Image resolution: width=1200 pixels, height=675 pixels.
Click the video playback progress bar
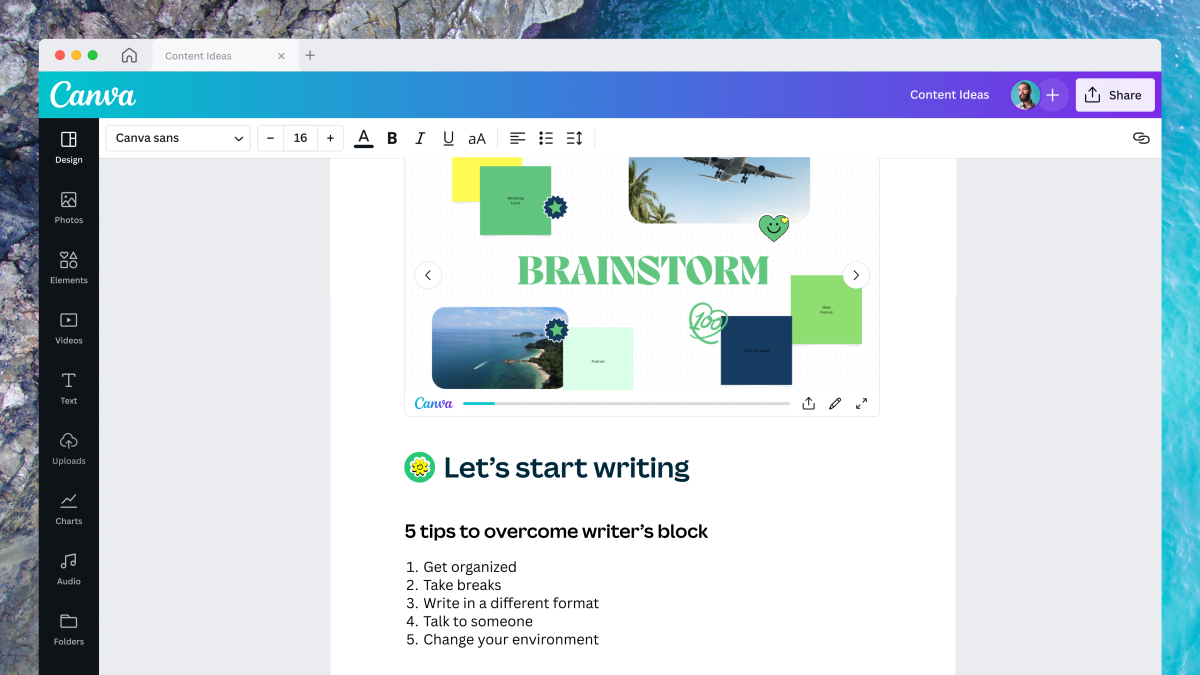[x=625, y=403]
